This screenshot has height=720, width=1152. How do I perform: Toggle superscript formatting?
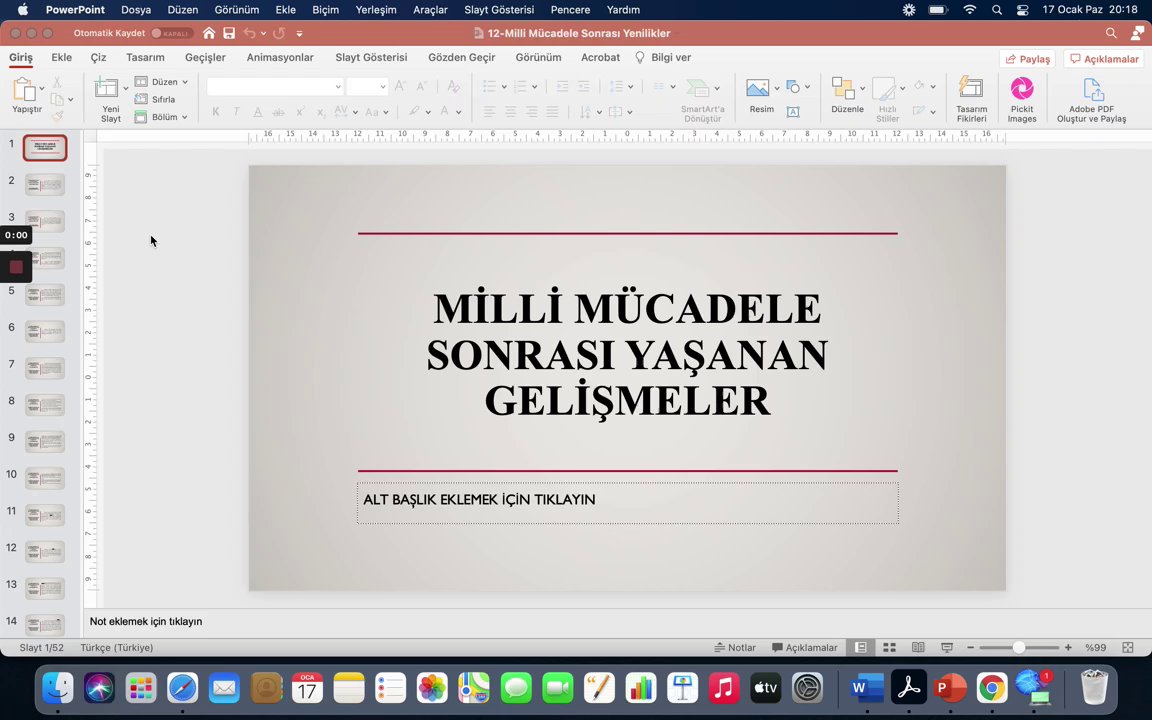(x=300, y=112)
